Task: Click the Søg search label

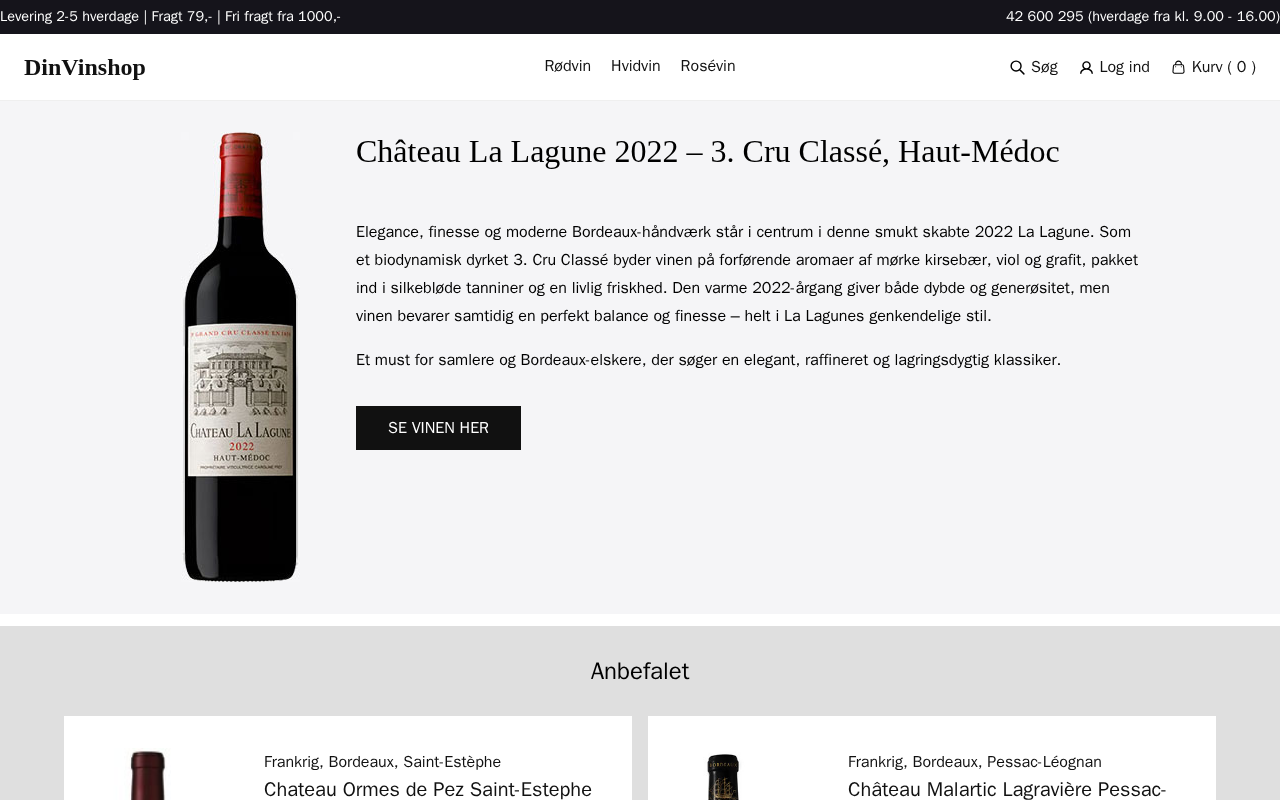Action: [1044, 67]
